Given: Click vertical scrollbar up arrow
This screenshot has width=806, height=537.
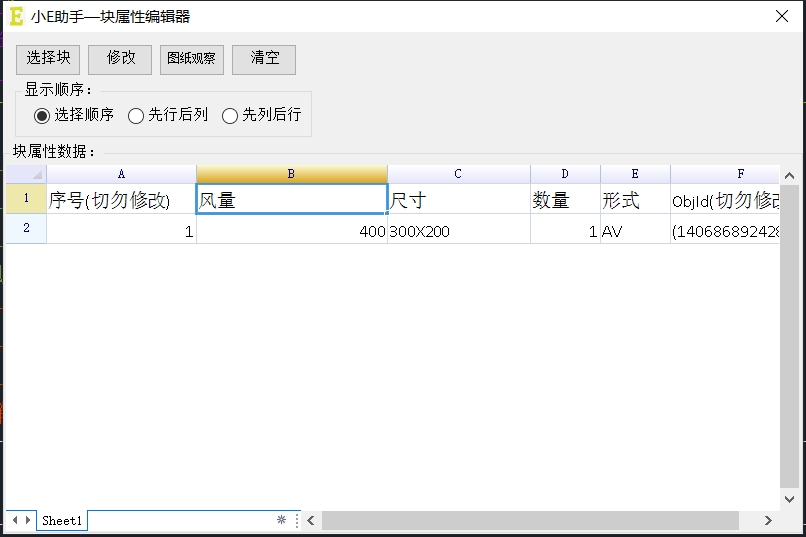Looking at the screenshot, I should [790, 176].
